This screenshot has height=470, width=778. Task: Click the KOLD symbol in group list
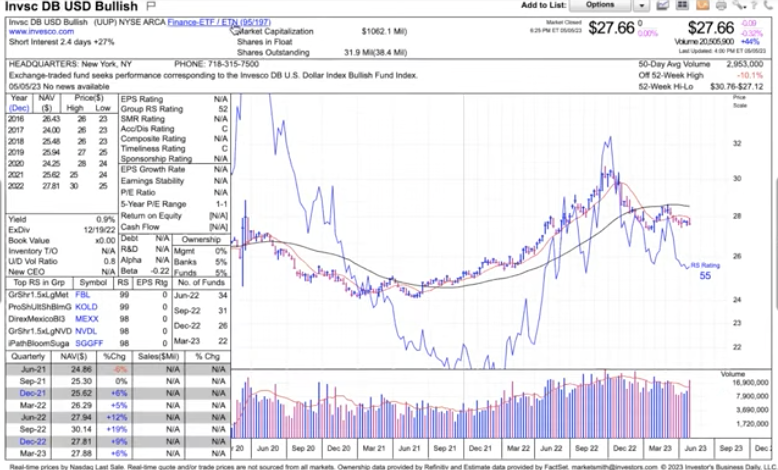[87, 307]
